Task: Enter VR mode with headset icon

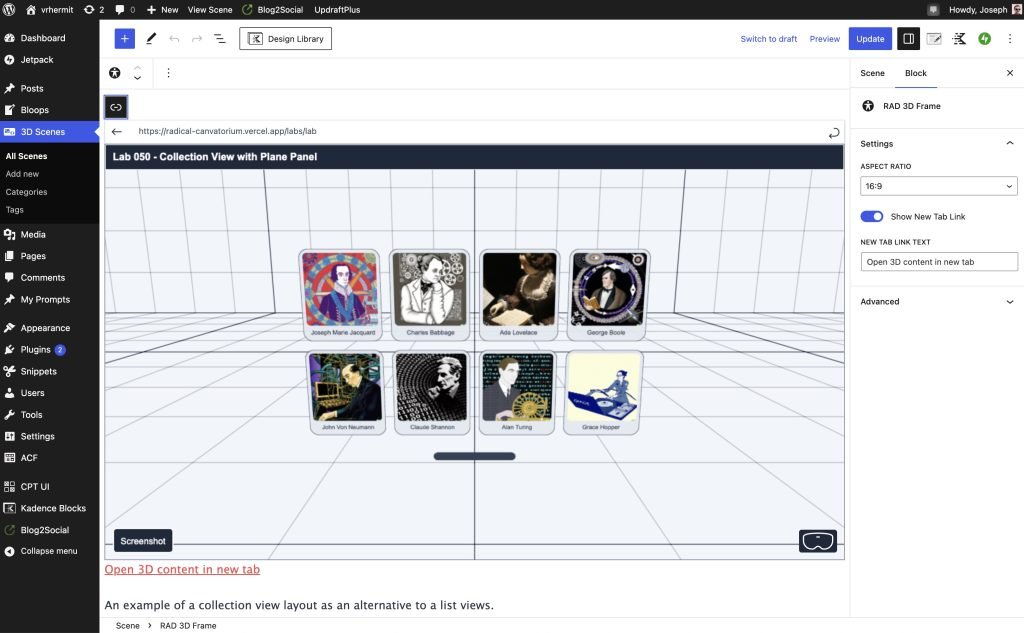Action: pos(817,541)
